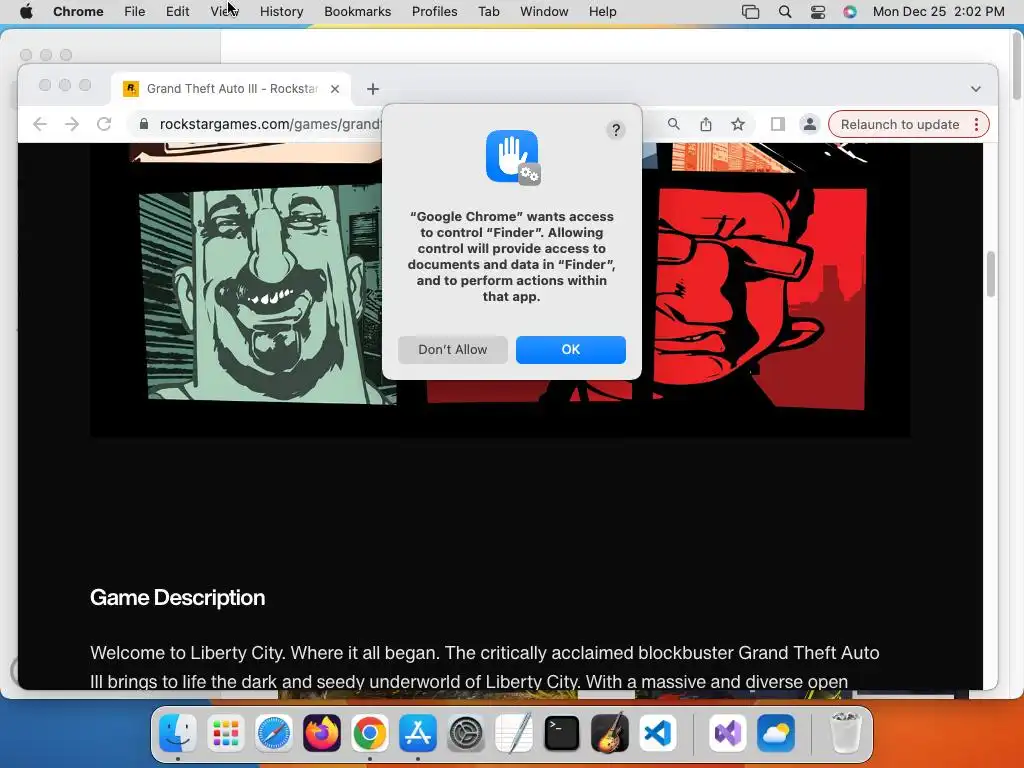The image size is (1024, 768).
Task: Go forward to the next page
Action: pos(72,124)
